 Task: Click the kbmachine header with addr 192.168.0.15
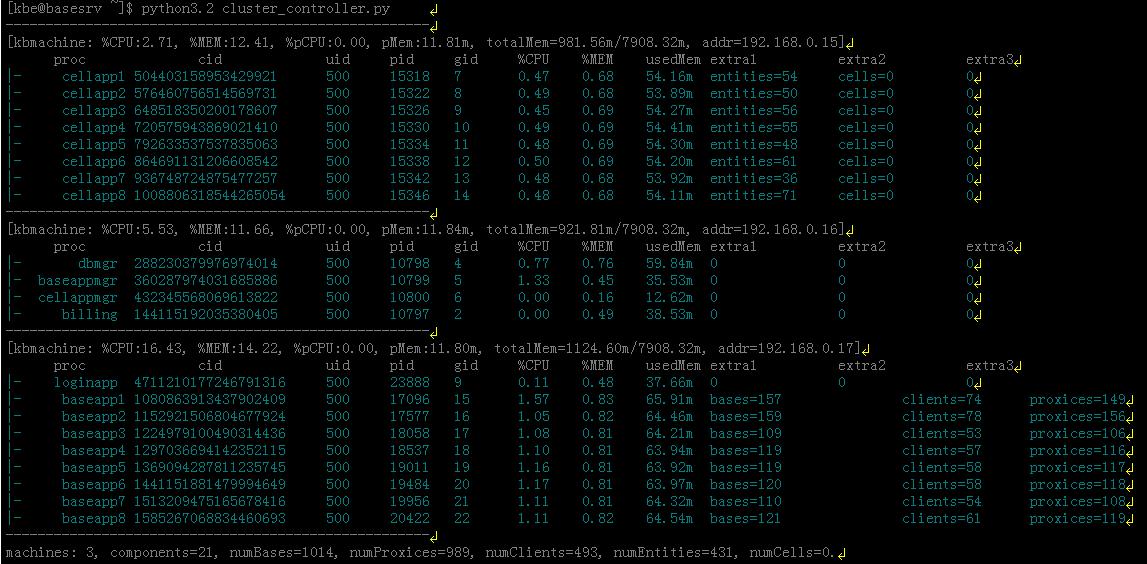425,43
